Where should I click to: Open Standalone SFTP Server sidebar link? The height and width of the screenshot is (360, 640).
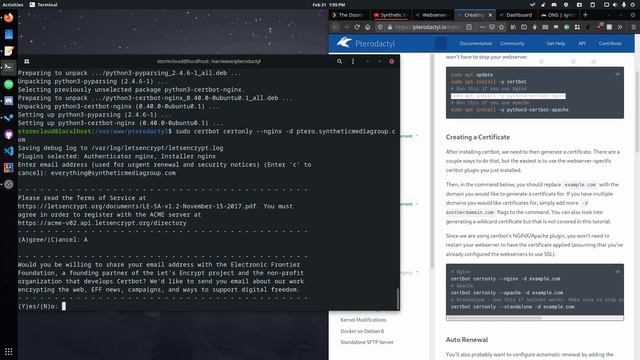point(367,342)
